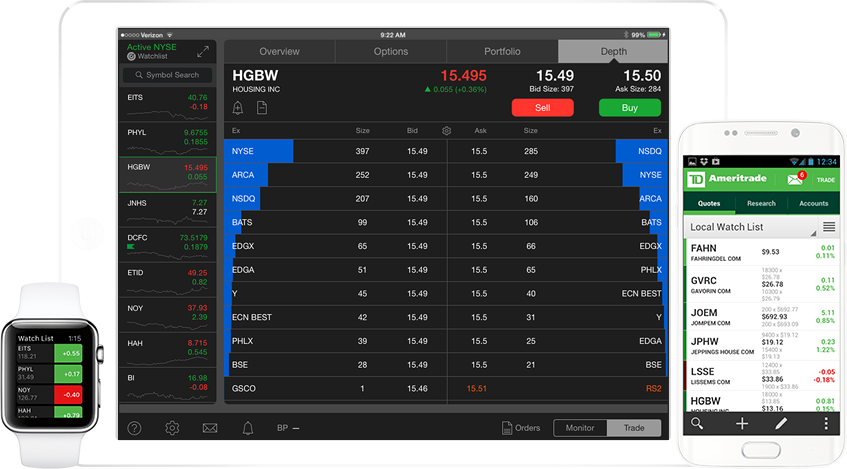Viewport: 847px width, 469px height.
Task: Switch to the Overview tab
Action: 279,51
